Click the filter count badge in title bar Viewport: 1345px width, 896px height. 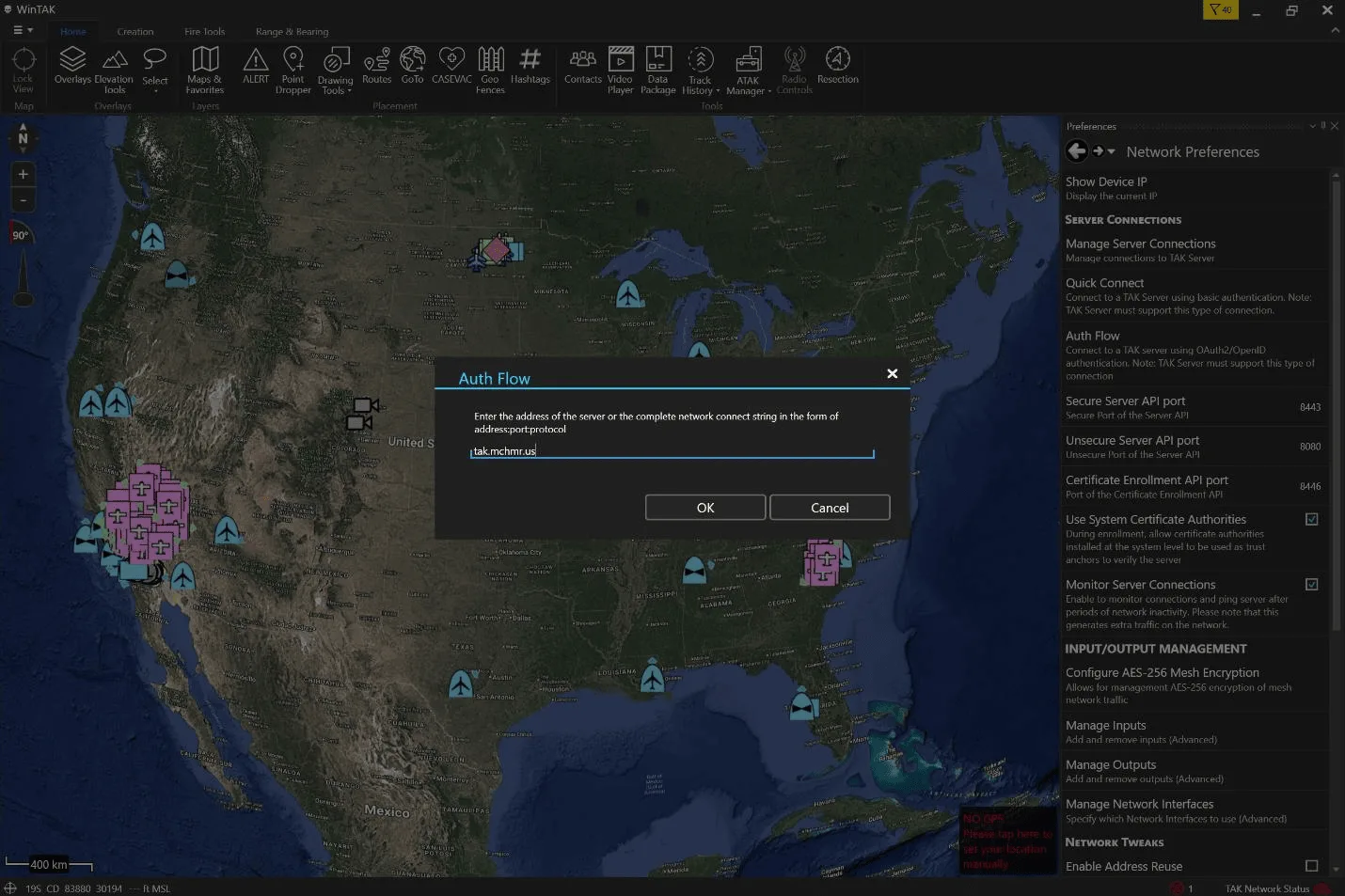point(1221,9)
